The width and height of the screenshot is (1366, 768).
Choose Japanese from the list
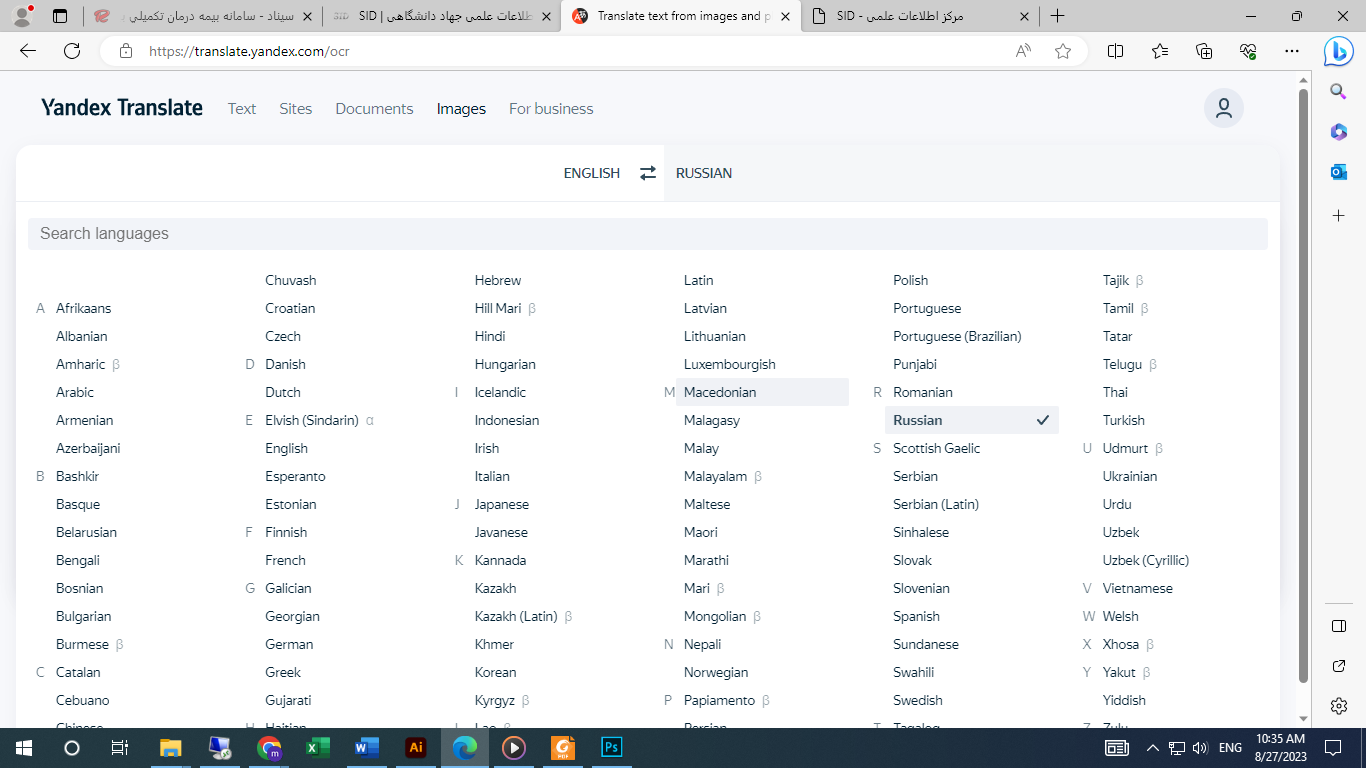click(502, 504)
